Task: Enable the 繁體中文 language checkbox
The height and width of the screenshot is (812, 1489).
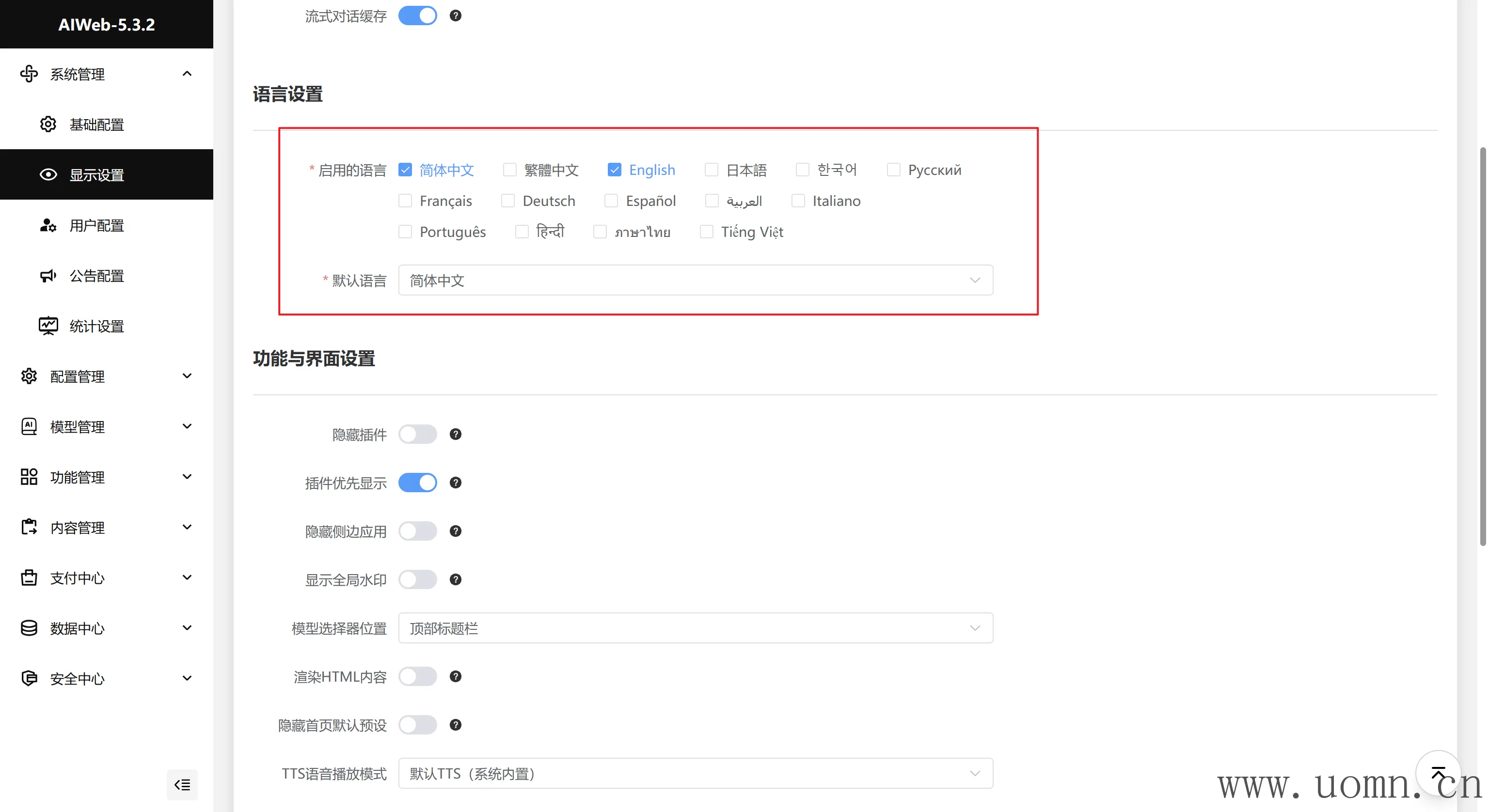Action: pyautogui.click(x=509, y=170)
